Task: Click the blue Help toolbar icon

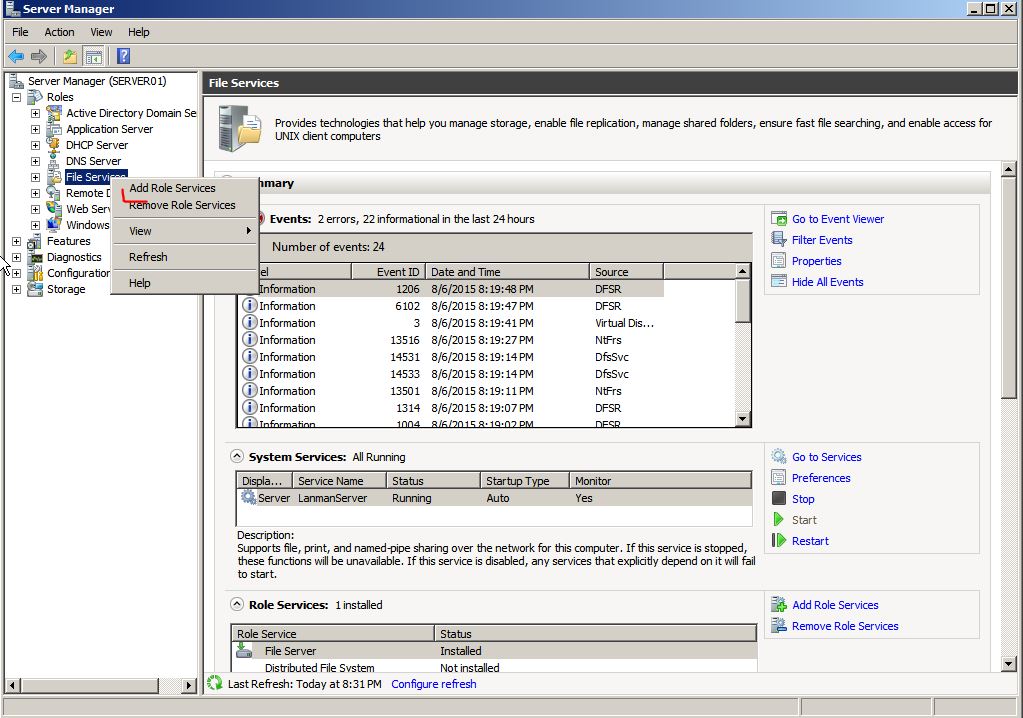Action: (123, 57)
